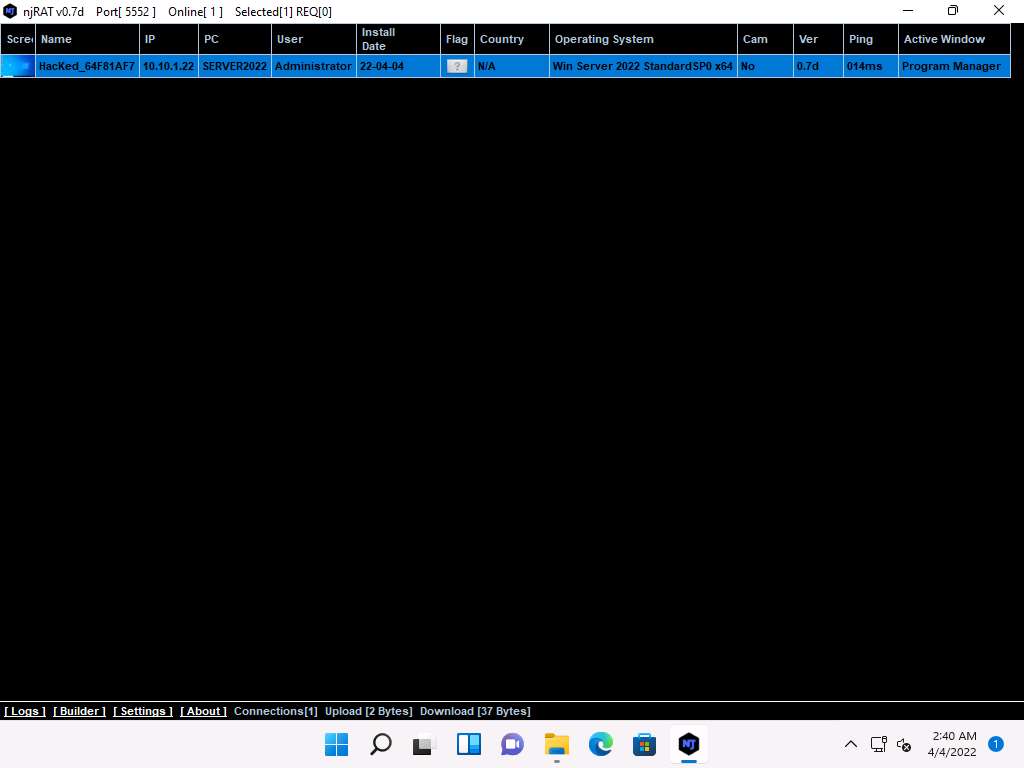1024x768 pixels.
Task: Open File Explorer from the taskbar
Action: click(x=557, y=744)
